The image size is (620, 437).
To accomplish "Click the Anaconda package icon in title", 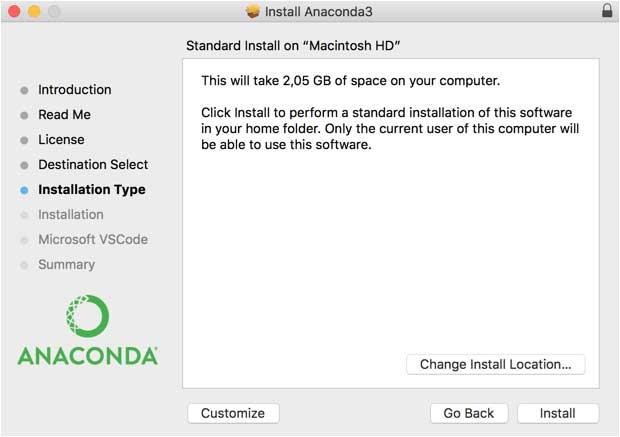I will (x=253, y=11).
